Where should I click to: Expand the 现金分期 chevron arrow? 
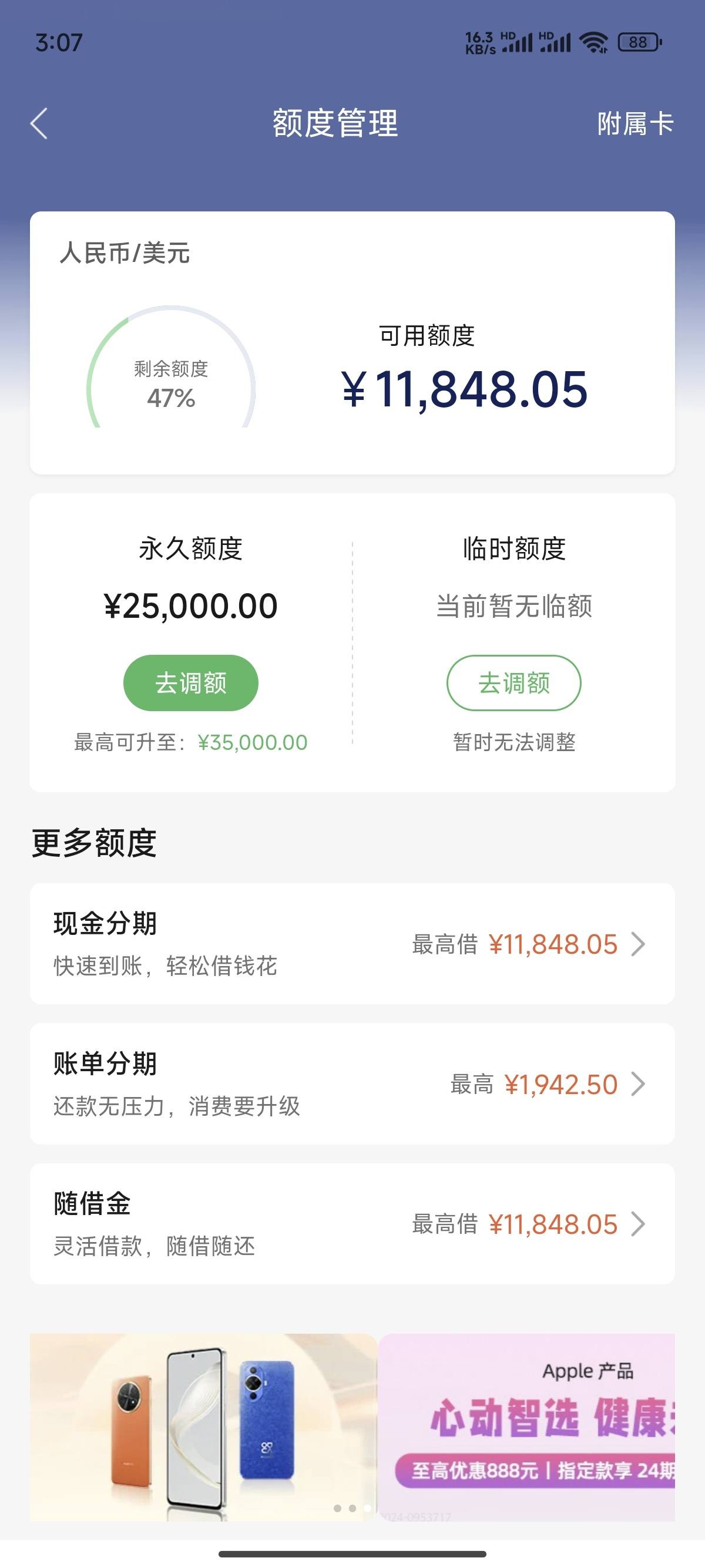coord(638,944)
